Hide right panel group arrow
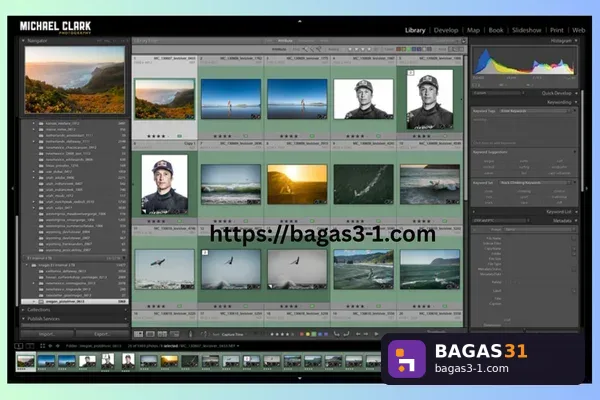 (587, 188)
